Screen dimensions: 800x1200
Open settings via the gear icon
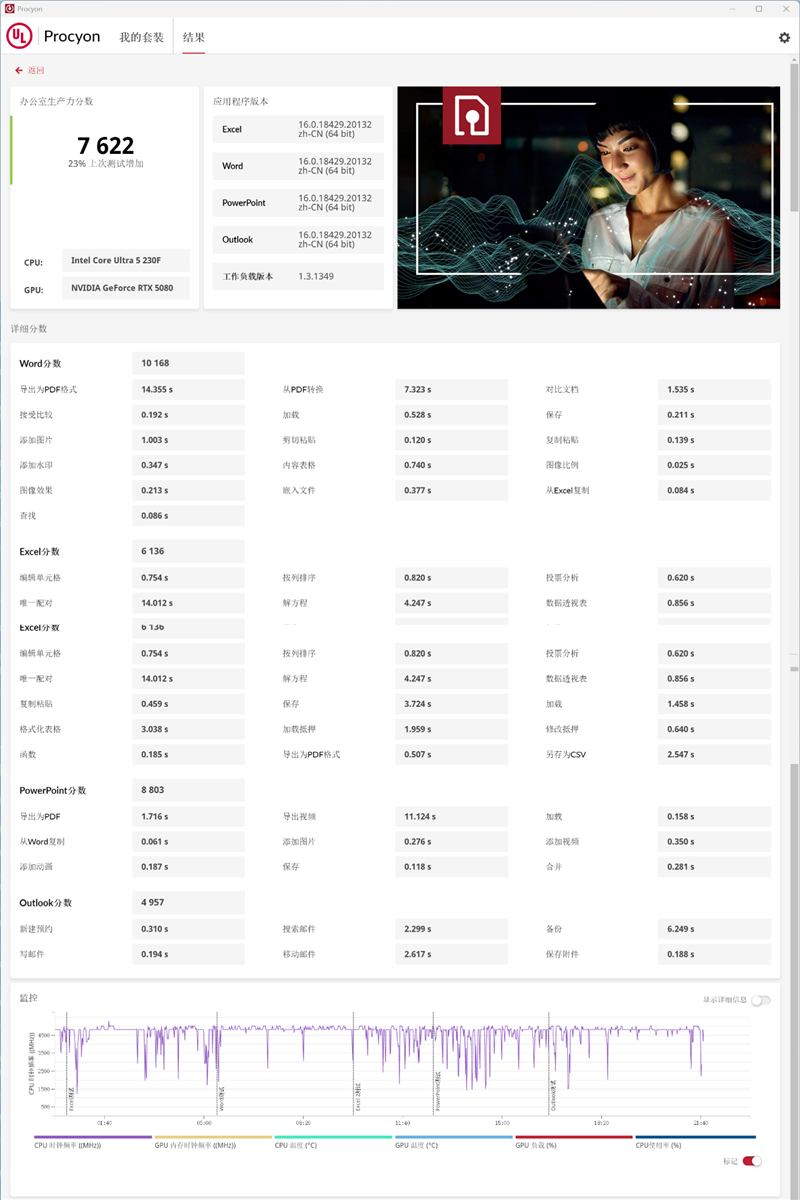point(784,37)
